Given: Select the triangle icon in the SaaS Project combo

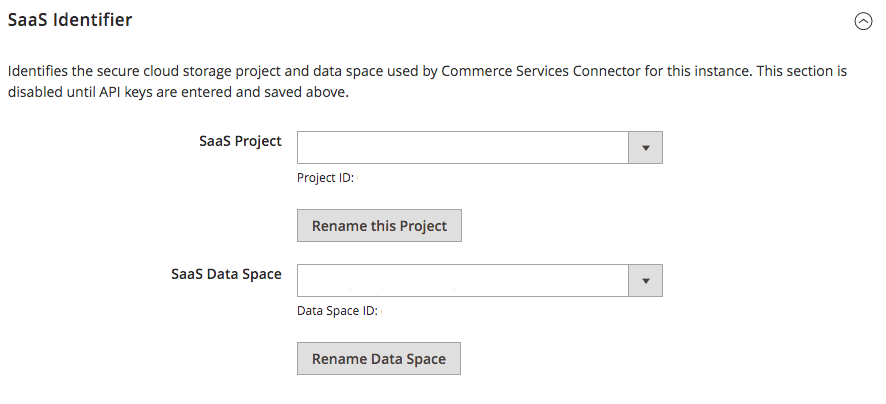Looking at the screenshot, I should pyautogui.click(x=645, y=147).
